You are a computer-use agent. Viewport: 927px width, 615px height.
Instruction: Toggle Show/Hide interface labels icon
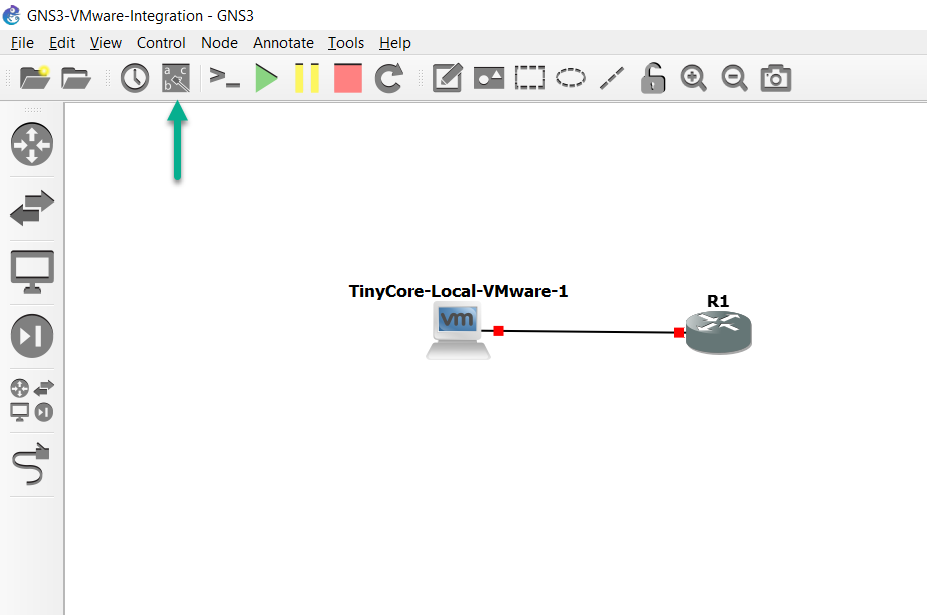pos(176,78)
